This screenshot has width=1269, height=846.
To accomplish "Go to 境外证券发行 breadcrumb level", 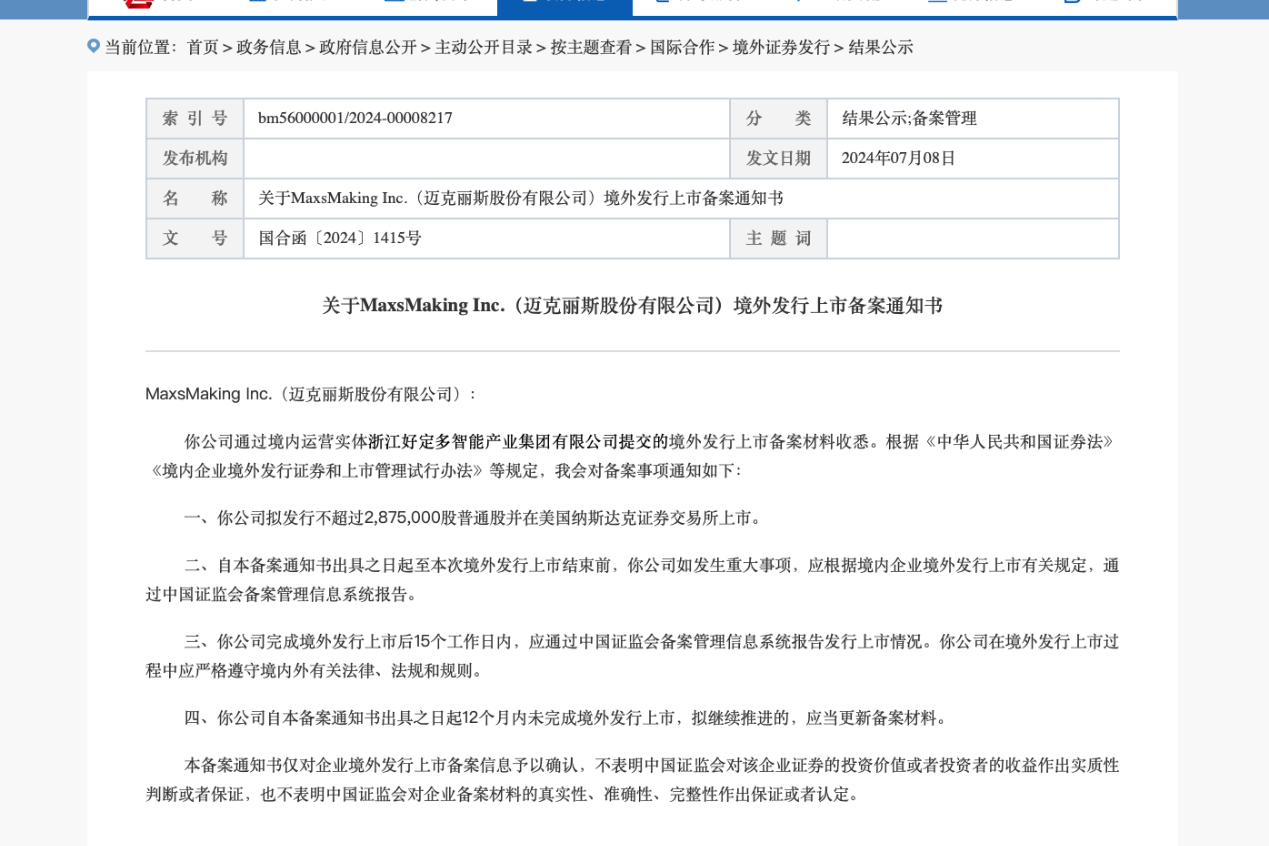I will [781, 47].
